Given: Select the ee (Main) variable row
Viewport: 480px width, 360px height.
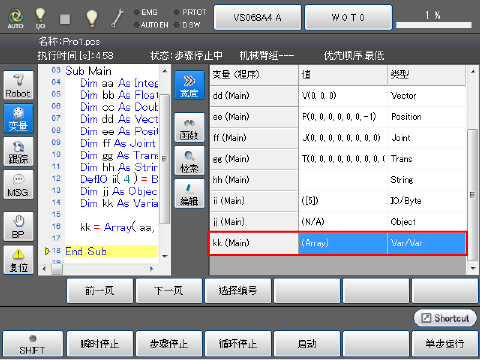Looking at the screenshot, I should (338, 117).
